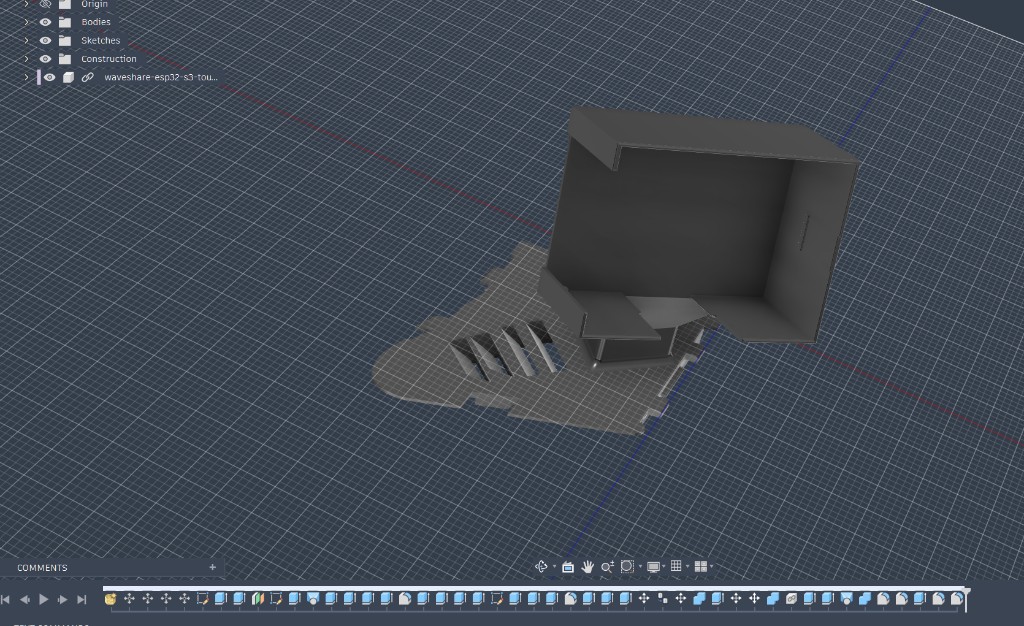Viewport: 1024px width, 626px height.
Task: Activate the Look At tool
Action: [x=568, y=567]
